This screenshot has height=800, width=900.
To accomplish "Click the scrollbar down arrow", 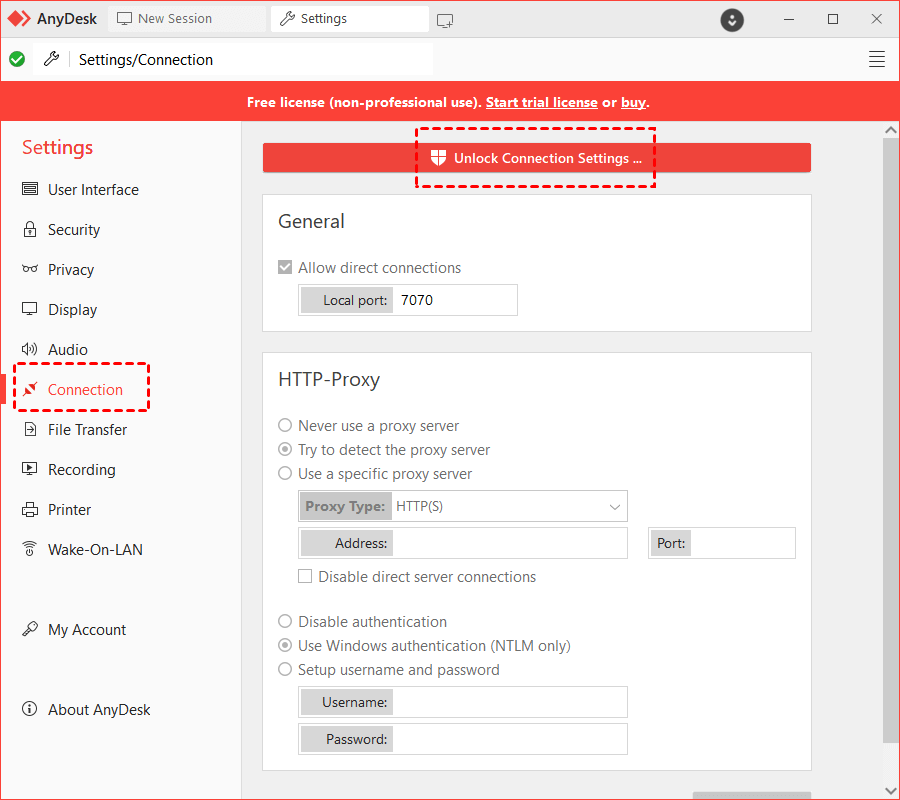I will point(890,791).
